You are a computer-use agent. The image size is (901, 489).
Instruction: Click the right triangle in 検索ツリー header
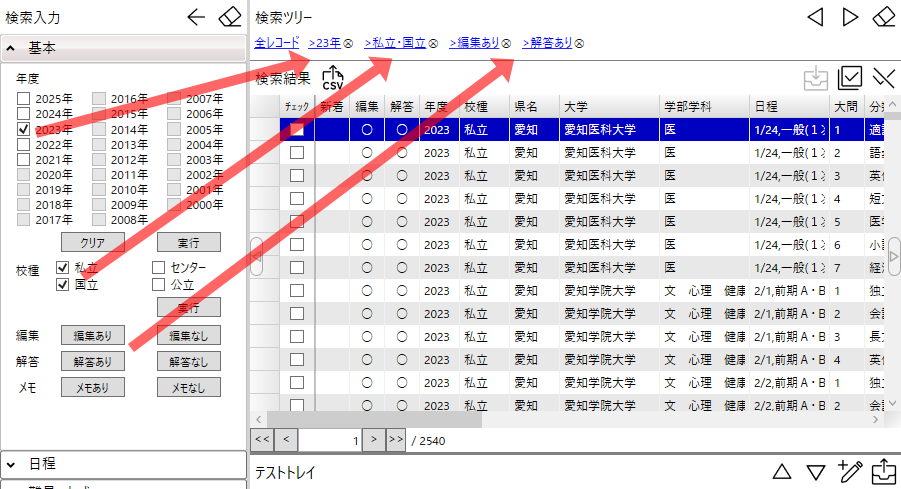point(850,17)
